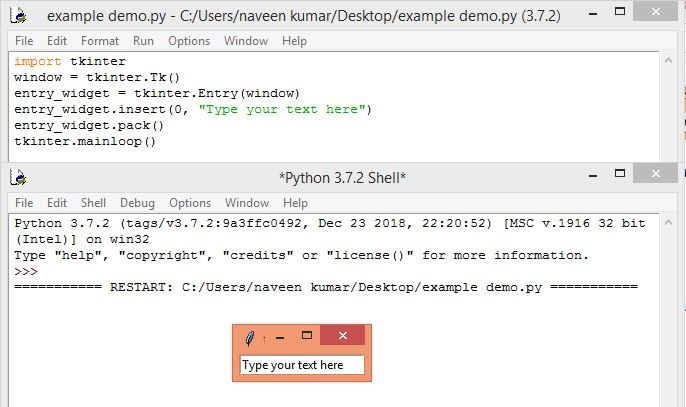Open Window menu in the editor window
This screenshot has height=407, width=686.
click(246, 41)
